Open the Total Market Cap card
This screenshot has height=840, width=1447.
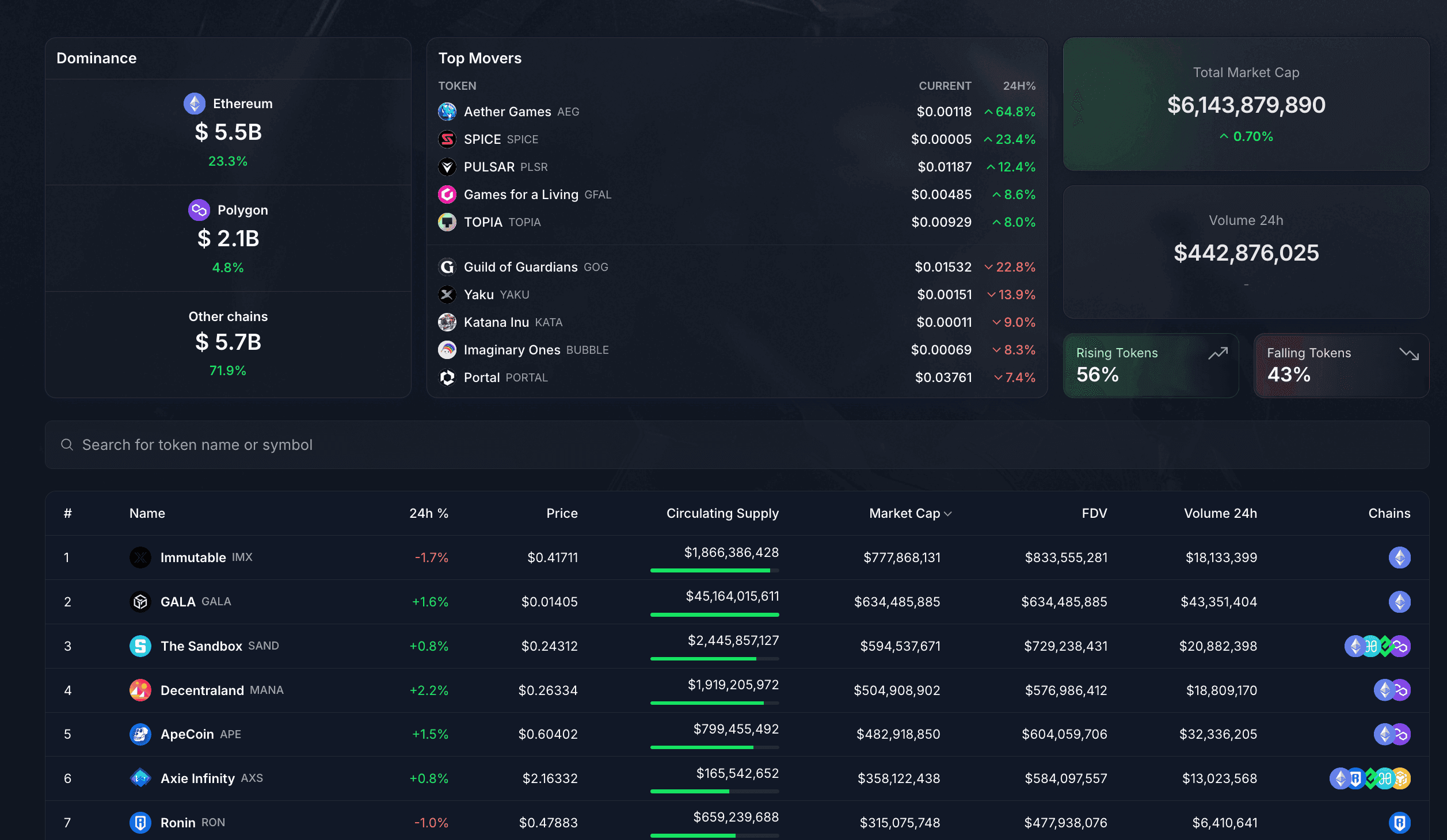(x=1246, y=104)
